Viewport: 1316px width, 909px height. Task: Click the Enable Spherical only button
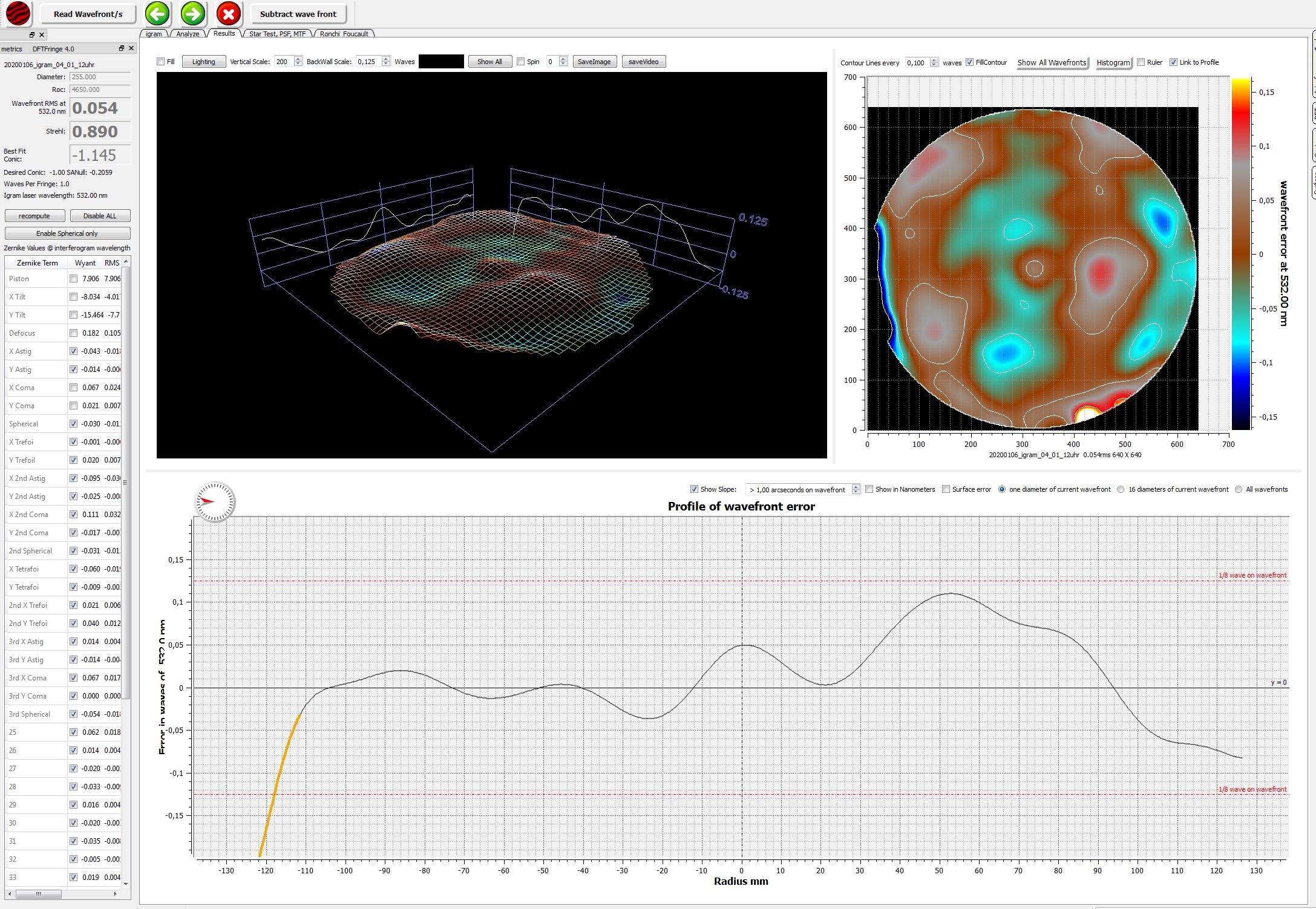(x=67, y=233)
